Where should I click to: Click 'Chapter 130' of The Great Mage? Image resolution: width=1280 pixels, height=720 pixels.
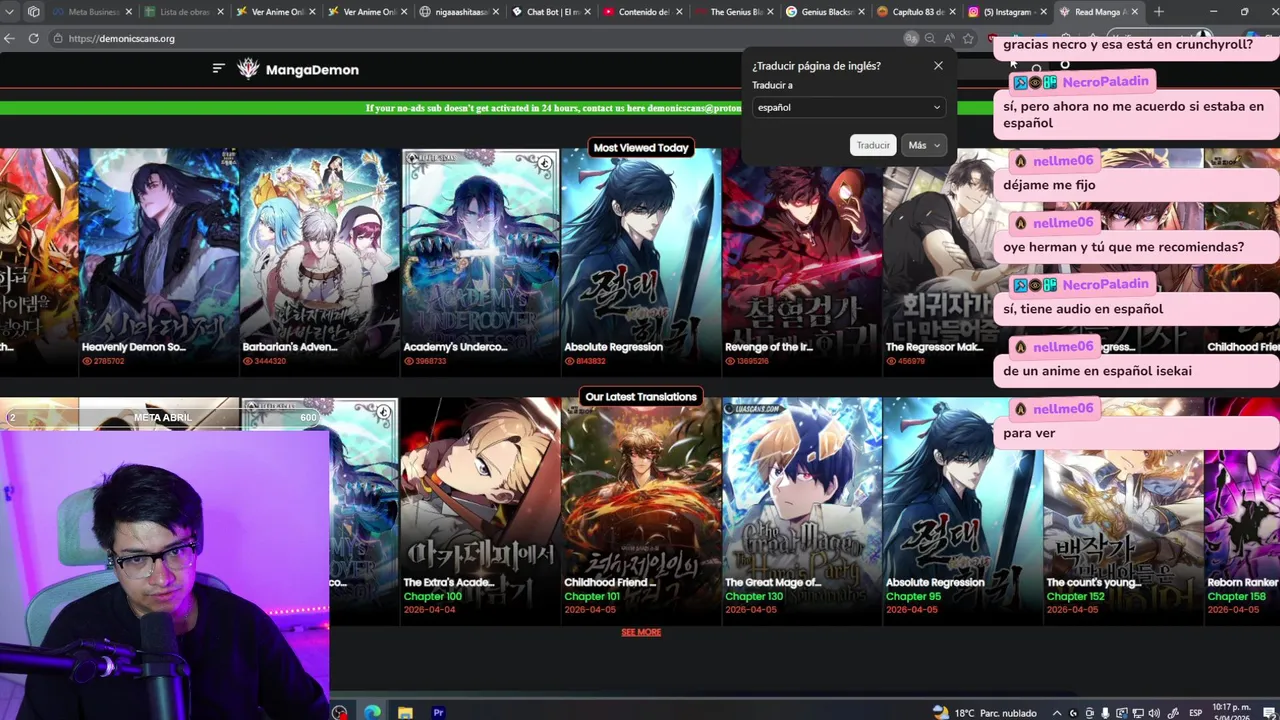754,596
